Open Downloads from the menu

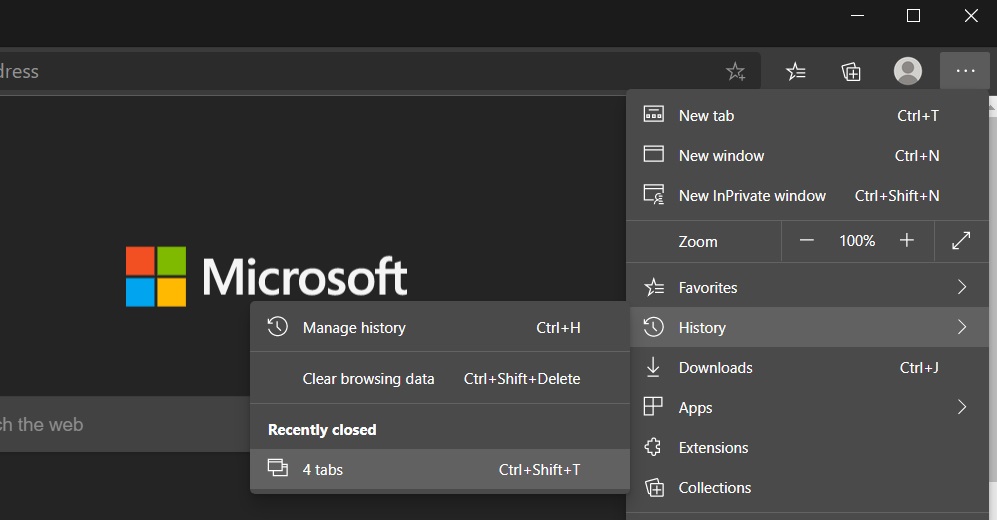(715, 368)
